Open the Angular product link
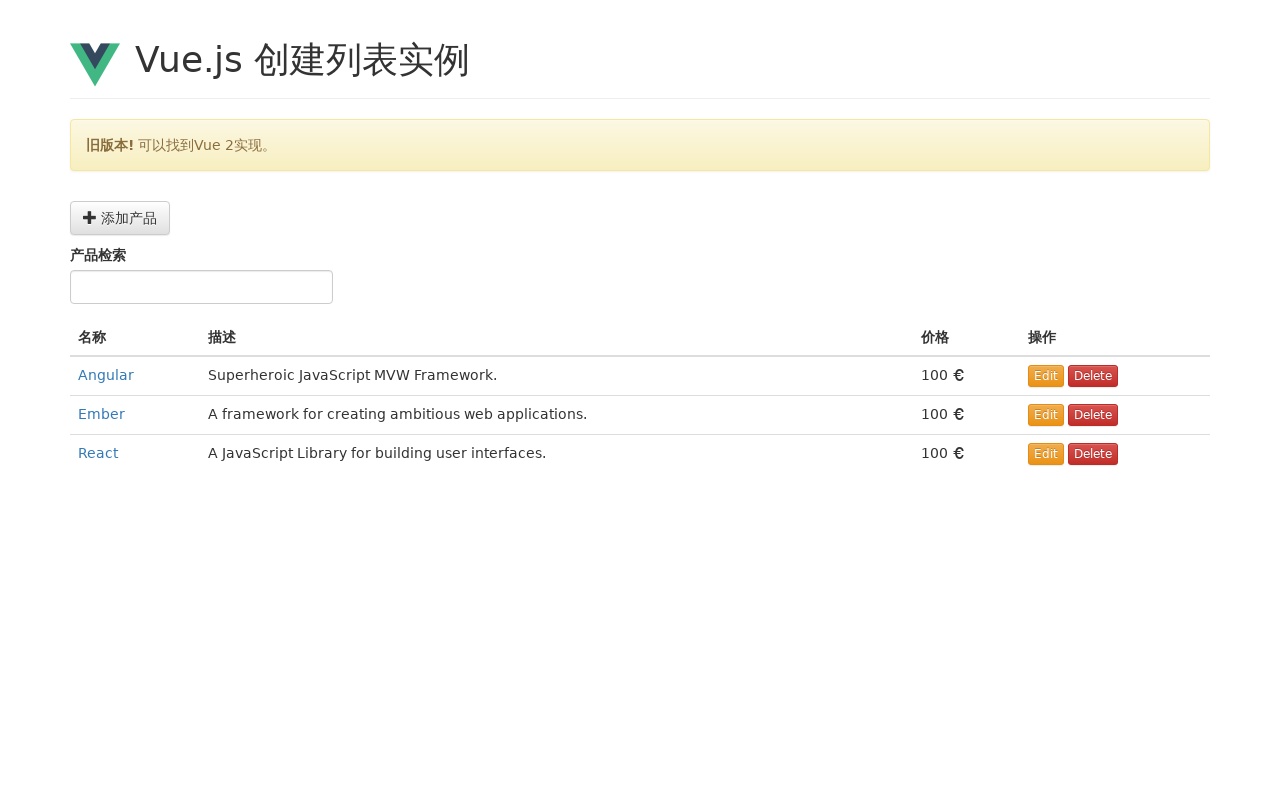This screenshot has height=800, width=1280. pos(106,375)
